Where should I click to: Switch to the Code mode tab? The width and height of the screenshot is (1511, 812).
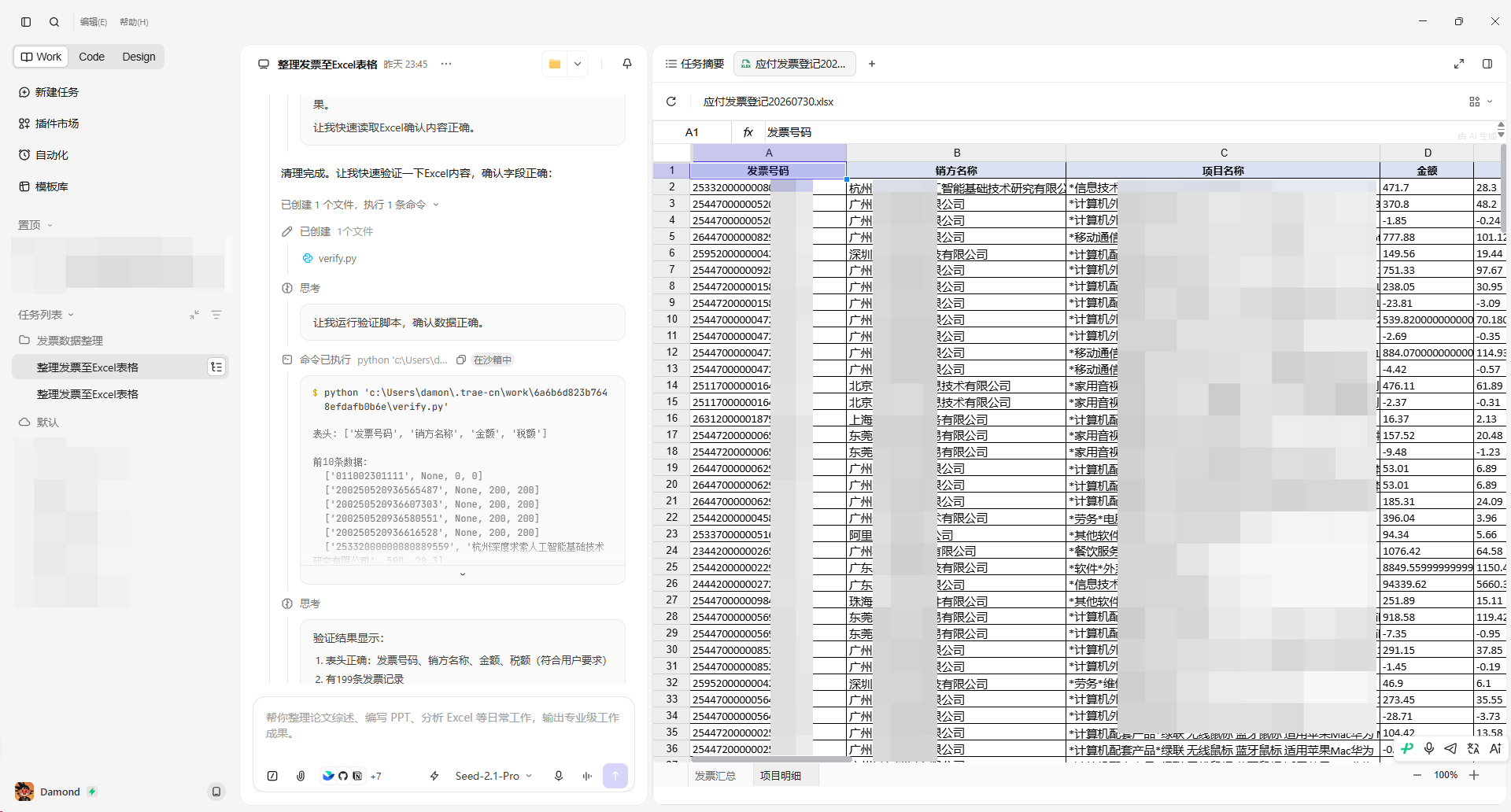tap(91, 57)
